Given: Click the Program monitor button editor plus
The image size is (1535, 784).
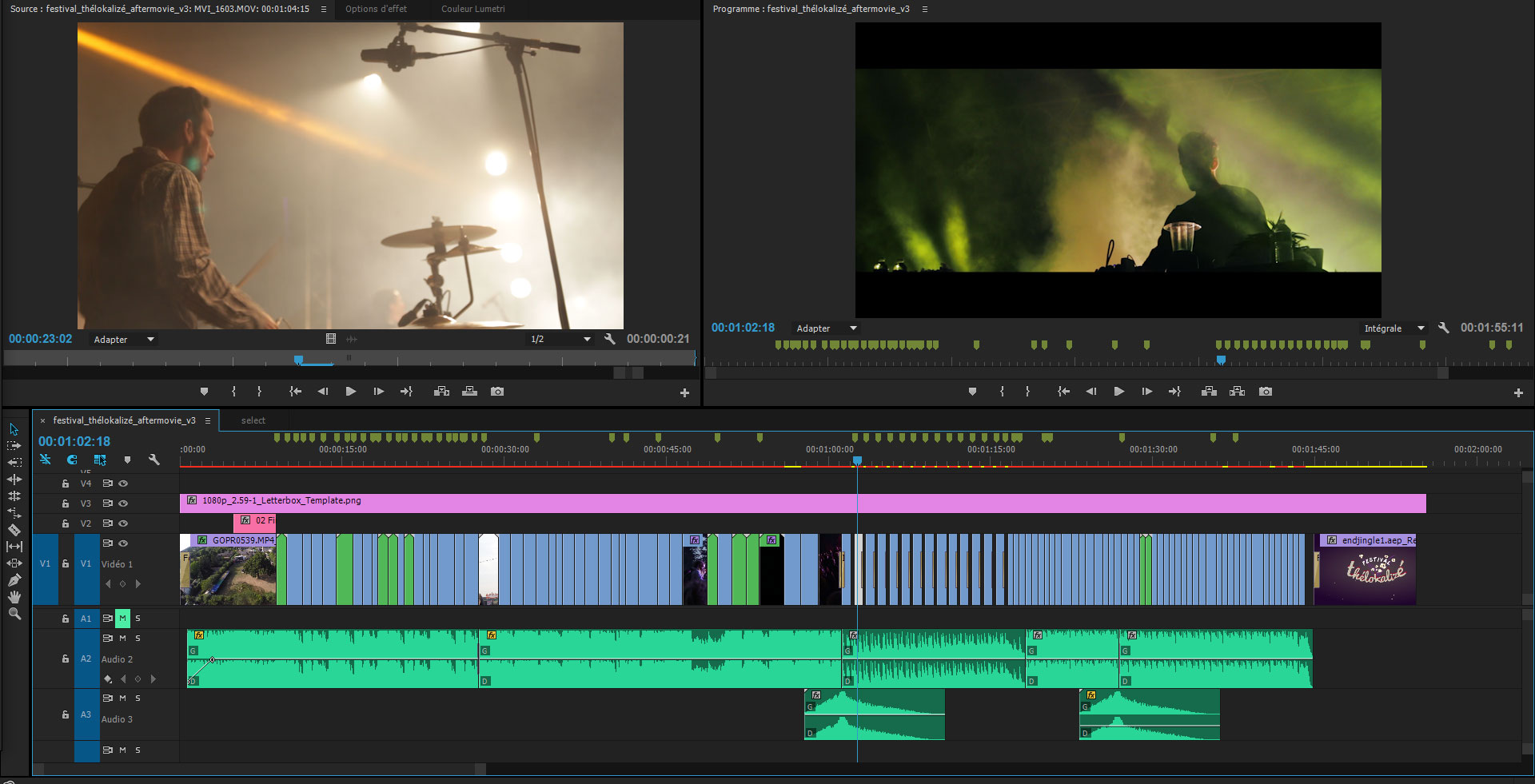Looking at the screenshot, I should point(1517,392).
